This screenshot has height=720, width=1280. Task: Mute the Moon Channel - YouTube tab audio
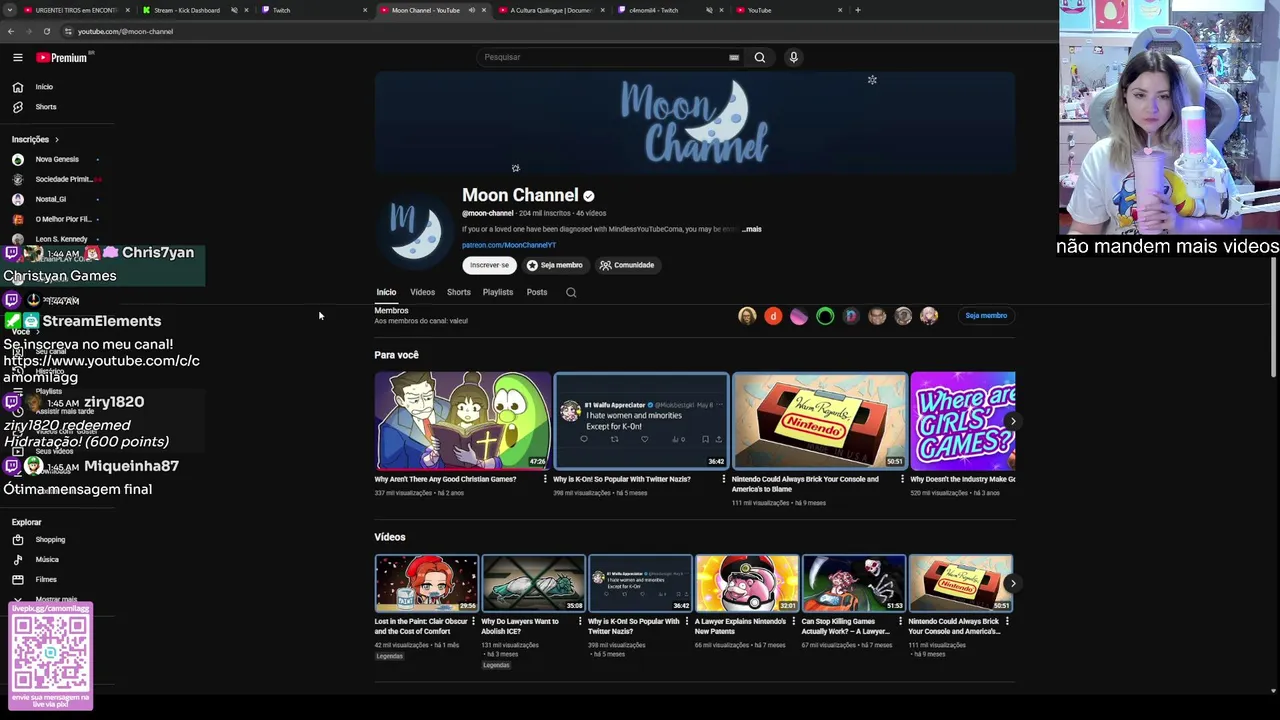[x=471, y=10]
